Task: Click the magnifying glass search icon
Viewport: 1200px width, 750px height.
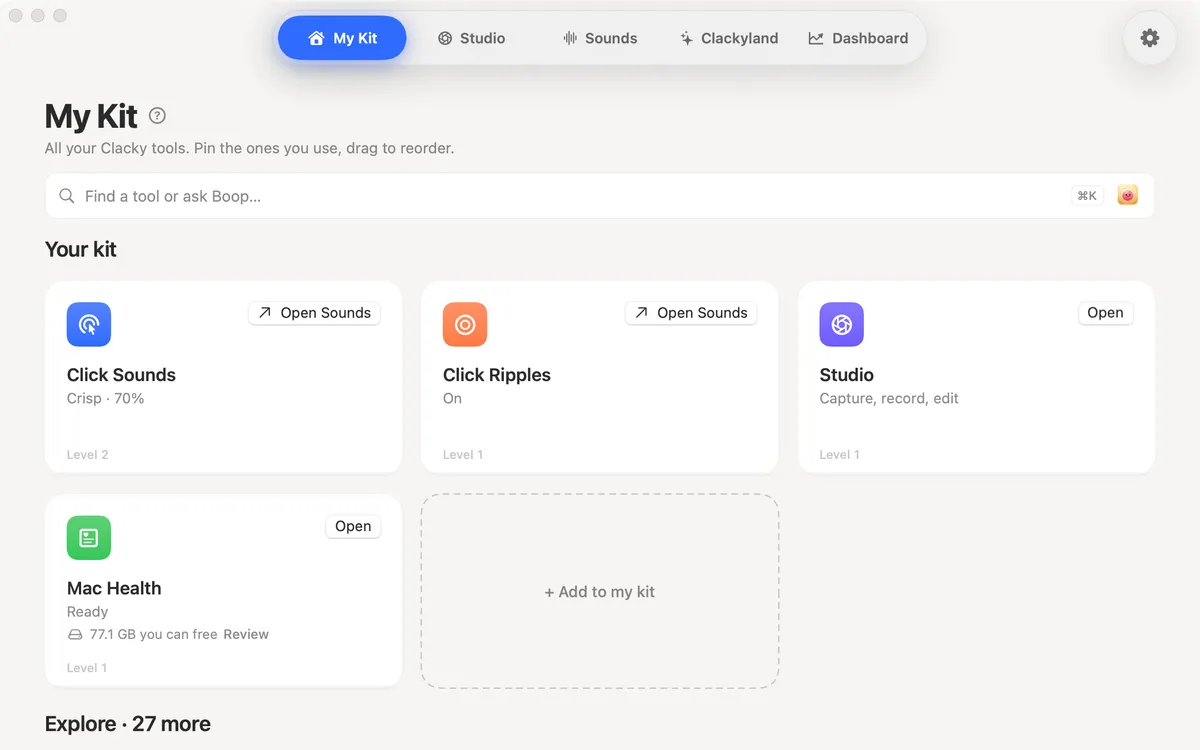Action: [67, 196]
